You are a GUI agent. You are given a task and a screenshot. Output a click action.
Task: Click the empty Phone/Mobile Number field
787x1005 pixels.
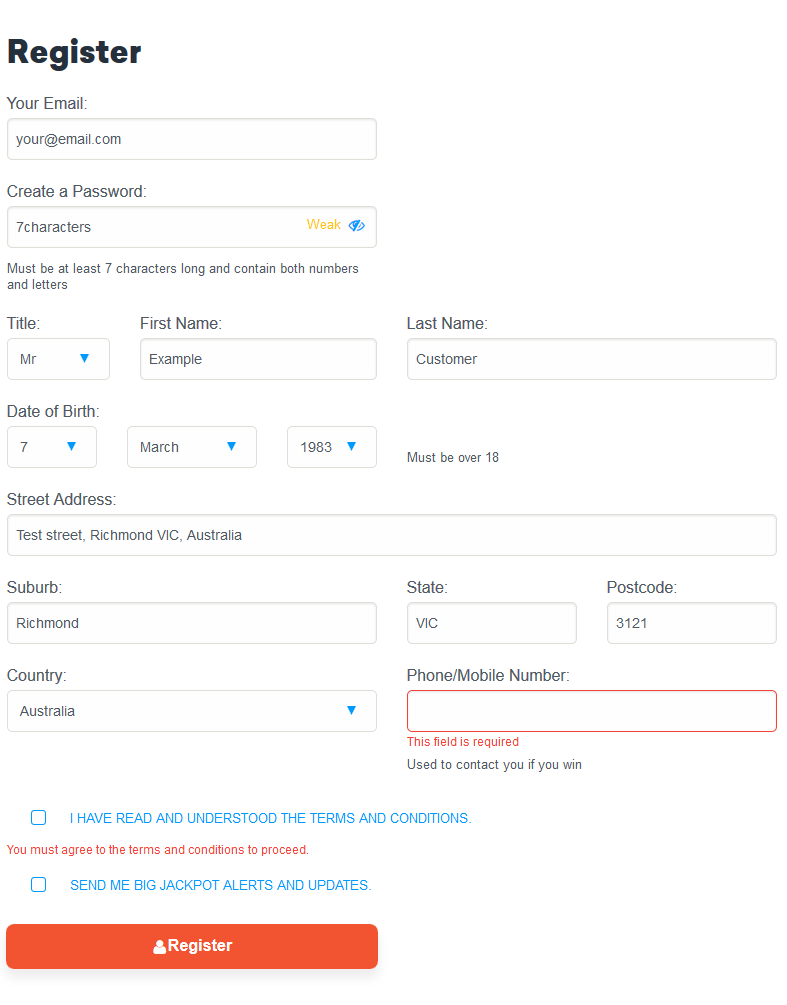pos(592,711)
